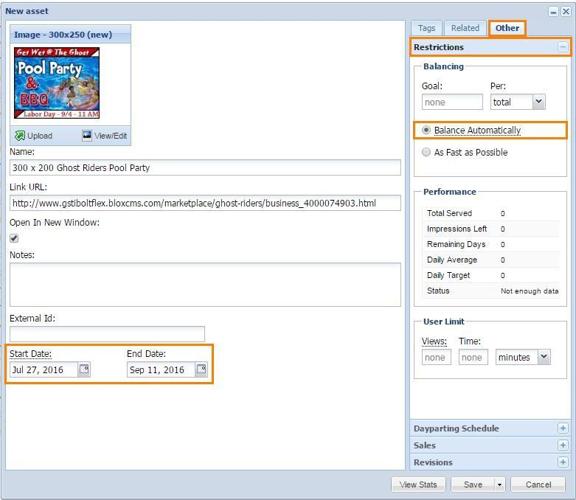Click the Link URL input field
The width and height of the screenshot is (576, 500).
(205, 203)
